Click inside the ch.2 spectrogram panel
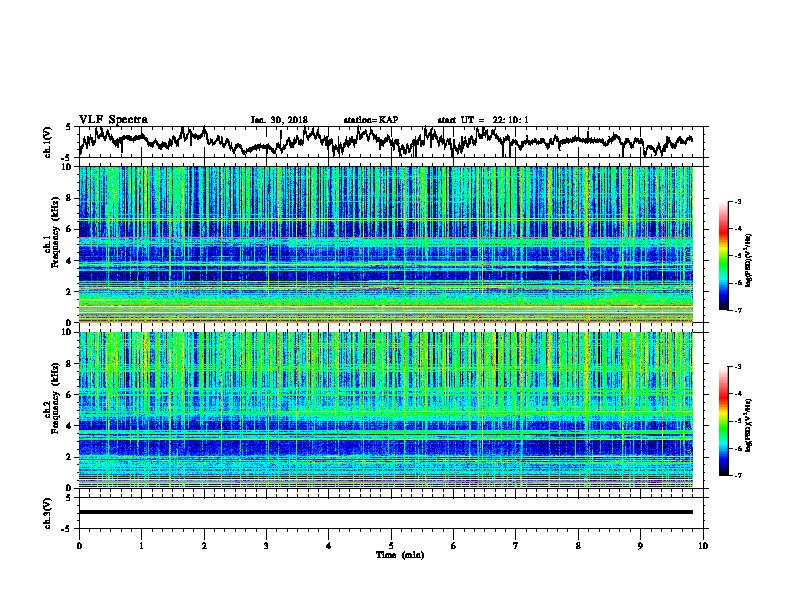Viewport: 792px width, 612px height. coord(386,410)
